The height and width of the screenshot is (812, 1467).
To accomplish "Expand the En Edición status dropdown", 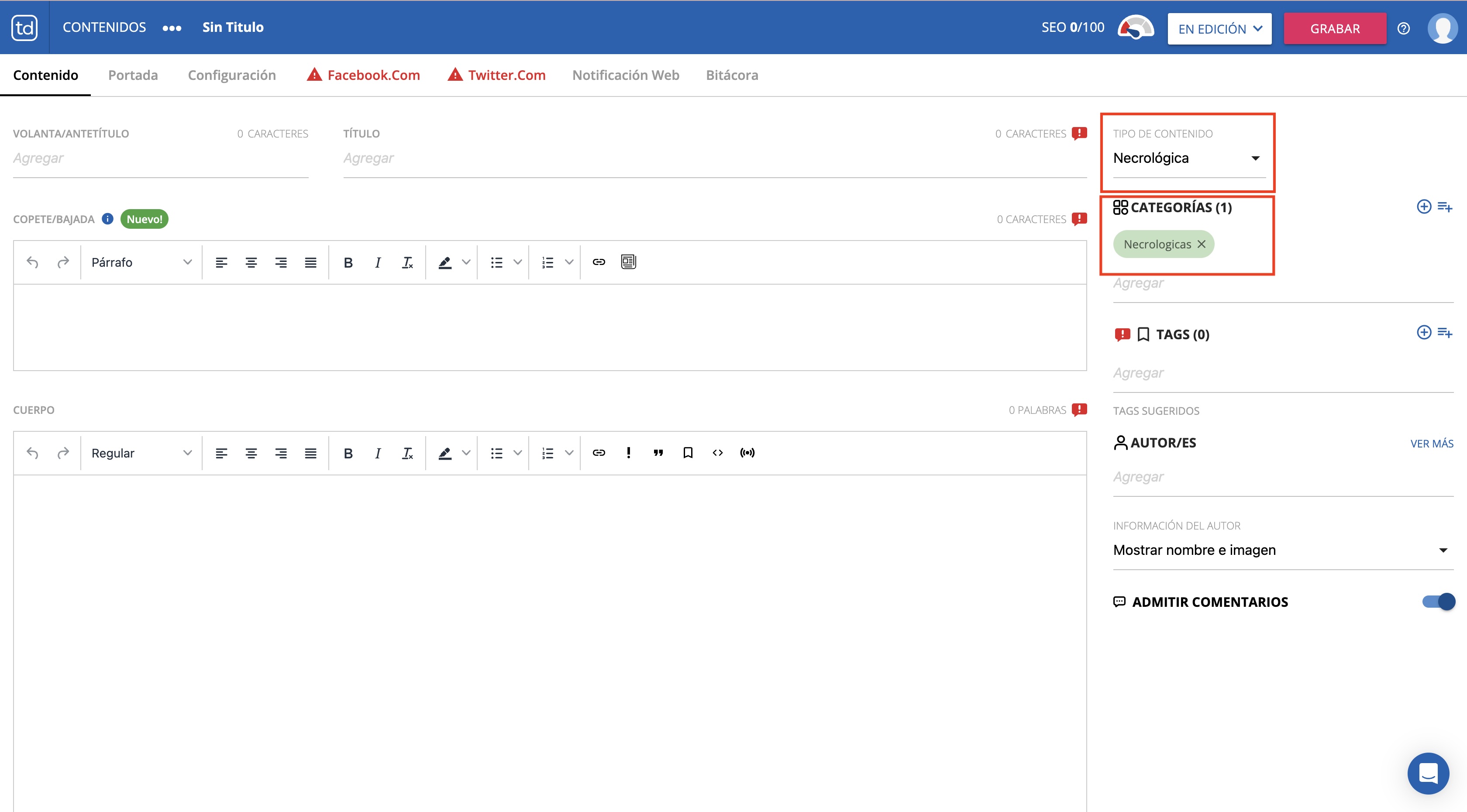I will click(x=1219, y=28).
